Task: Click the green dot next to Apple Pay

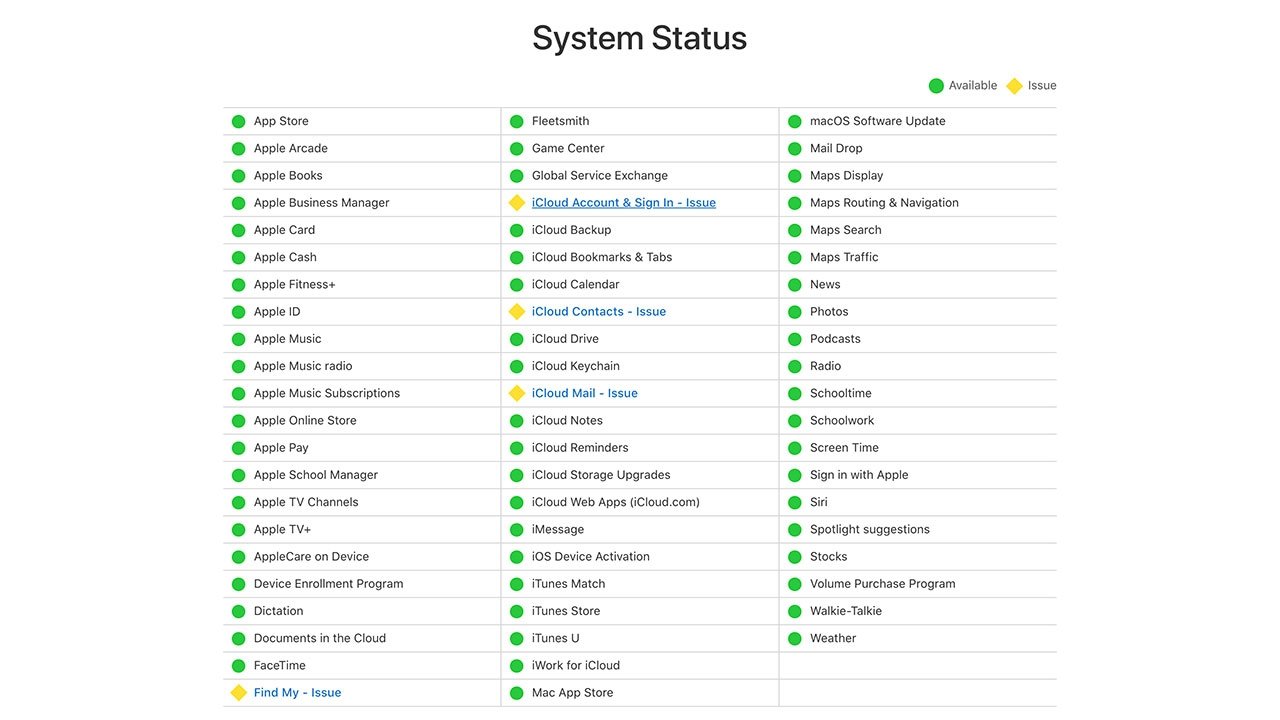Action: pos(238,448)
